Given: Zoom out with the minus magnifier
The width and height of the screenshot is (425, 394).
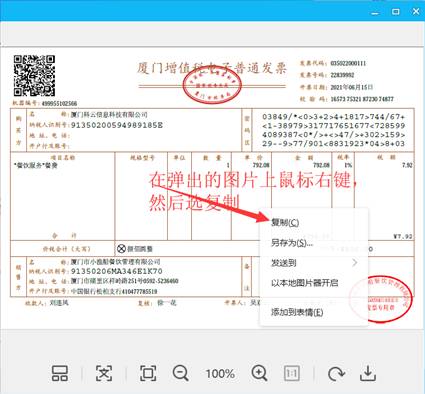Looking at the screenshot, I should 181,373.
